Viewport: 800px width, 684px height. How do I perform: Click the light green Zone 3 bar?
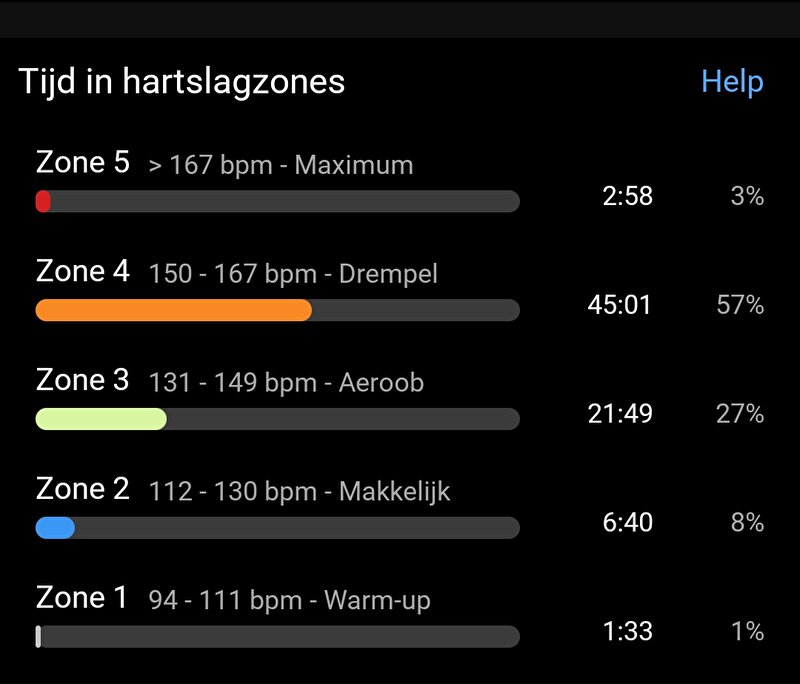(101, 419)
